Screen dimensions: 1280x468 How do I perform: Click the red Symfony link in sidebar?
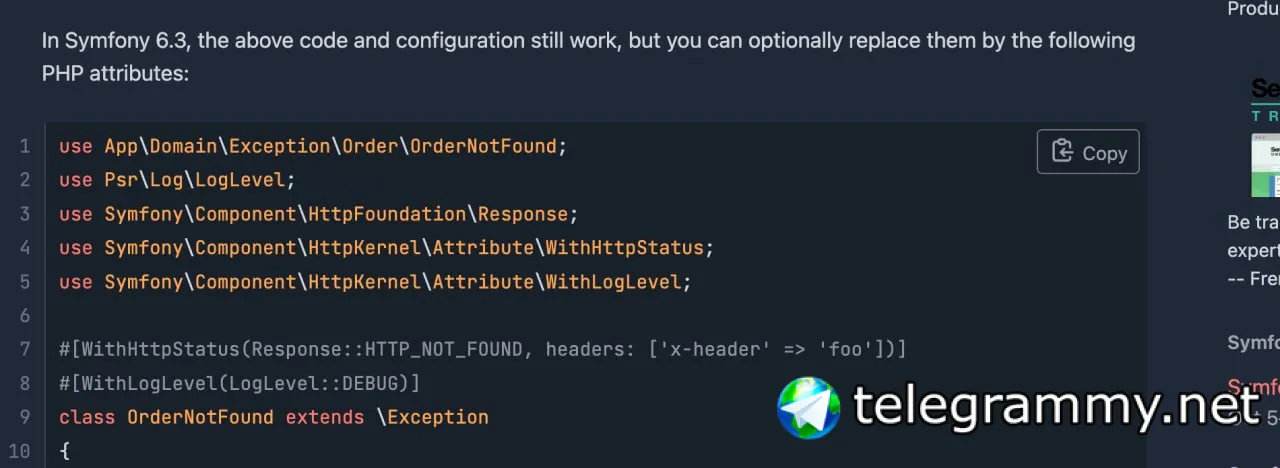[x=1254, y=386]
